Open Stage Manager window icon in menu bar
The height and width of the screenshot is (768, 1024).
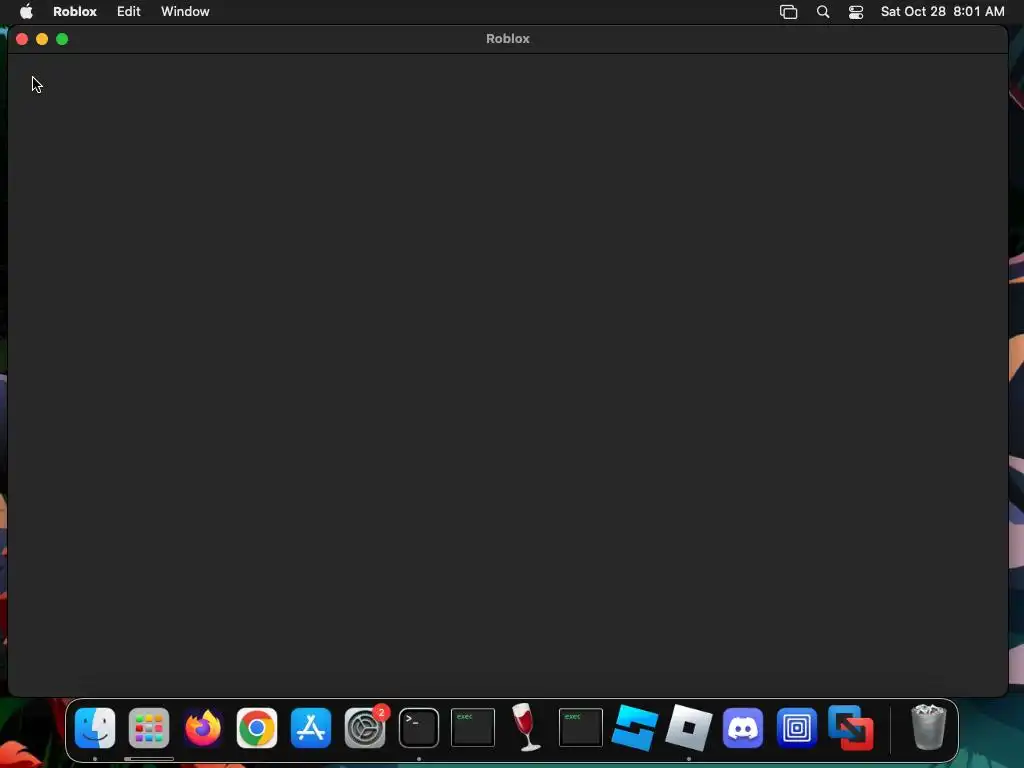pyautogui.click(x=788, y=12)
